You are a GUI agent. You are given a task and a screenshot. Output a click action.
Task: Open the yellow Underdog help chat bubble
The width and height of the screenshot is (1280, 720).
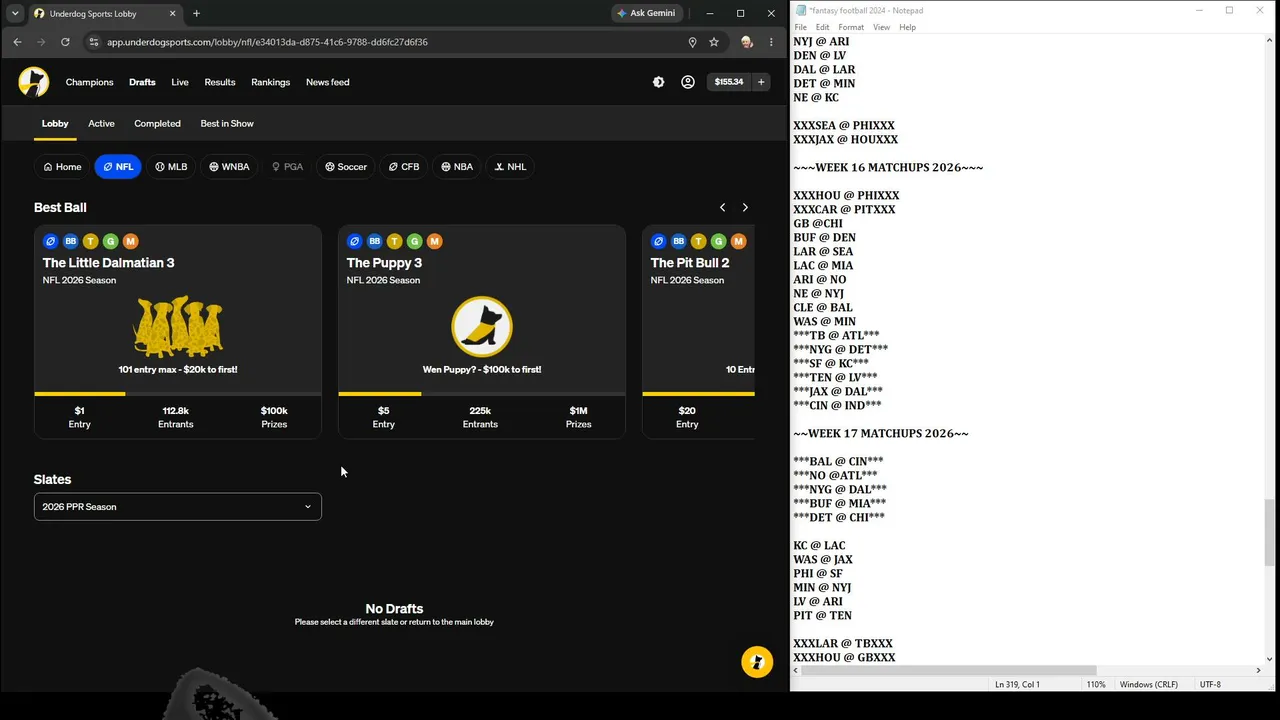pos(757,662)
